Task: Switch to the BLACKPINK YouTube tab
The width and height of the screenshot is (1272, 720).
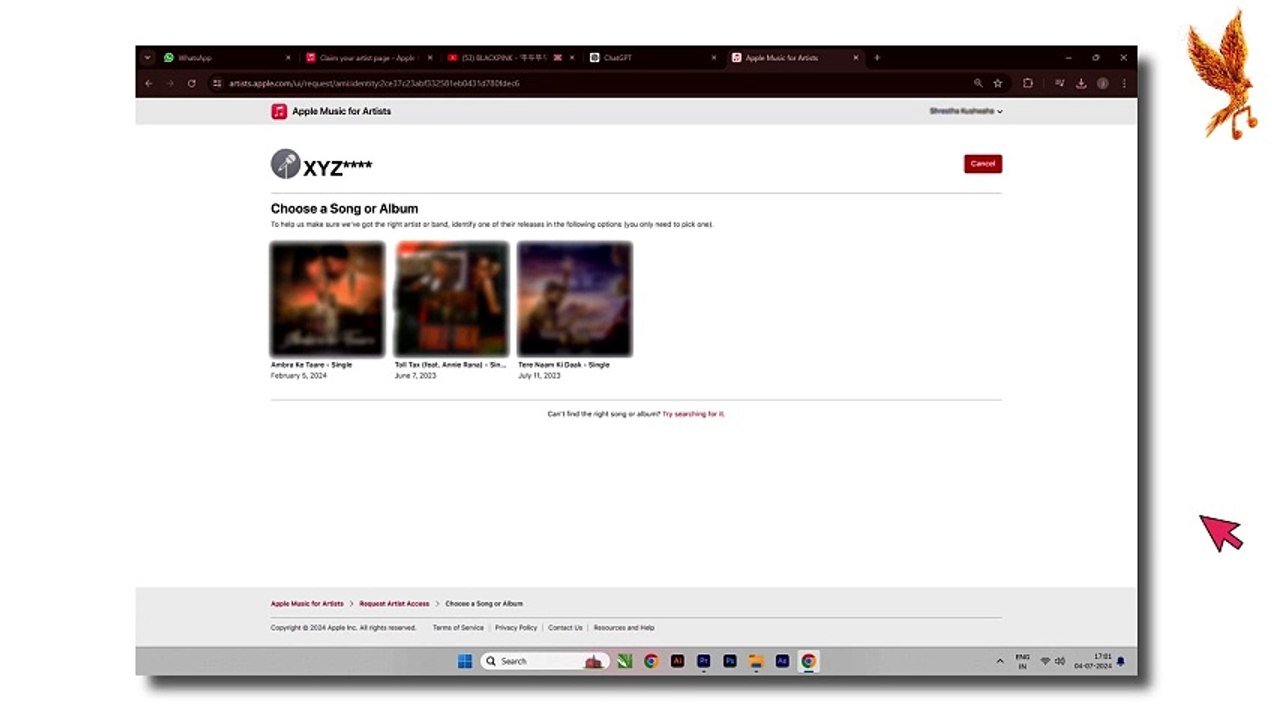Action: pos(511,58)
